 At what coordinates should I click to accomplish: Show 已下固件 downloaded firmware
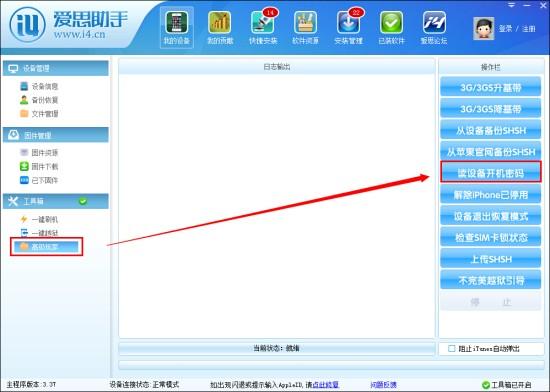[x=39, y=180]
